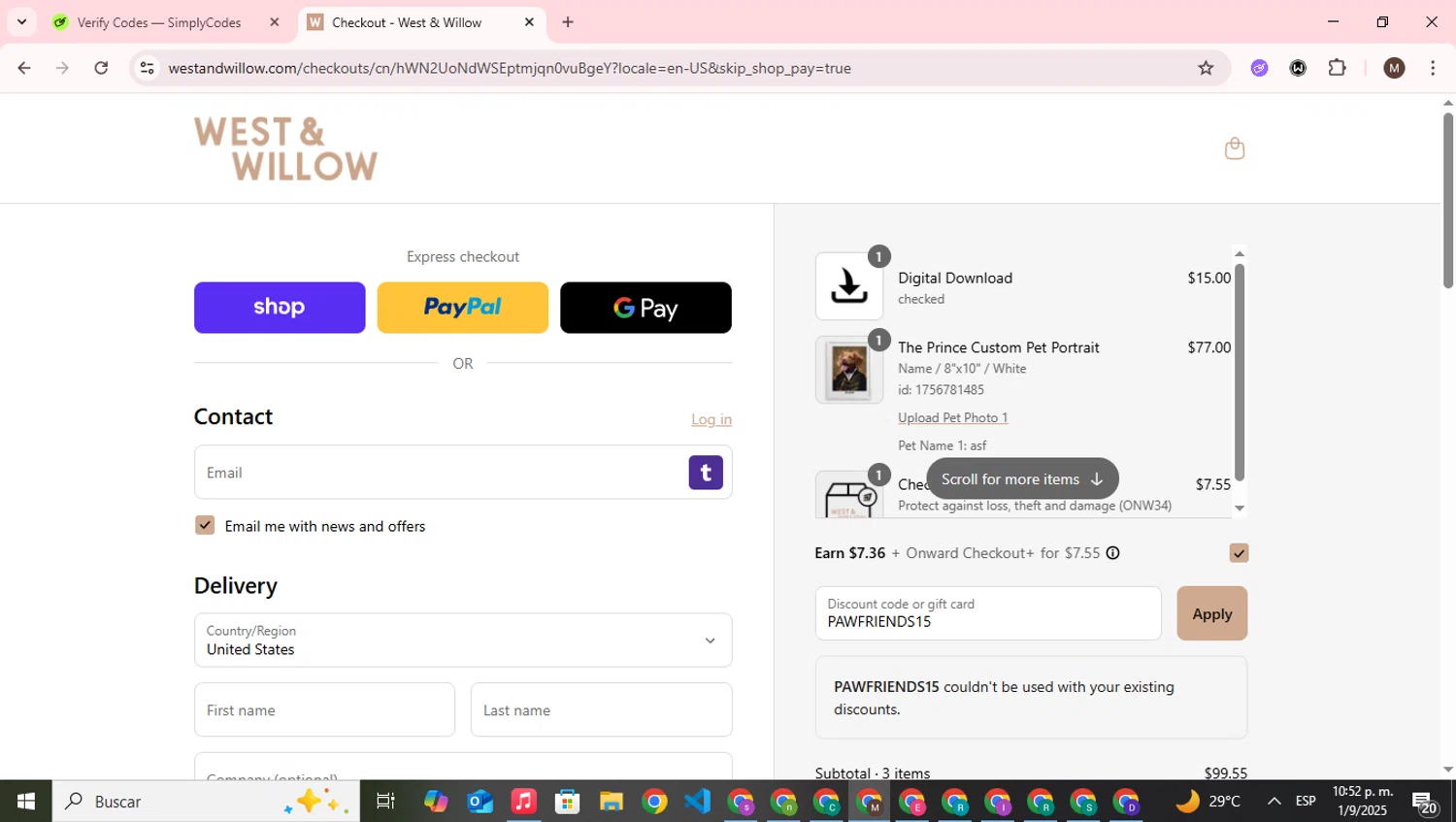Focus the First name field
Screen dimensions: 1456x822
(324, 710)
